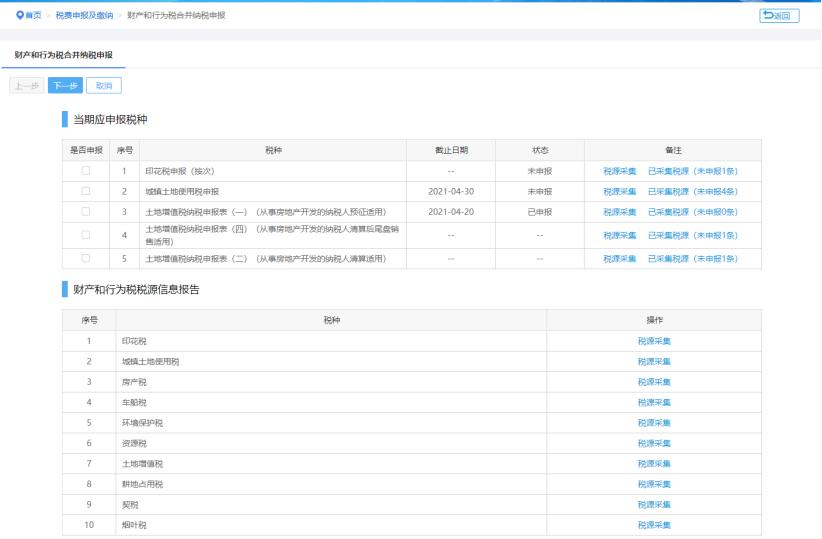Open 税源采集 in the 城镇土地使用税申报 row
This screenshot has width=822, height=539.
(620, 192)
